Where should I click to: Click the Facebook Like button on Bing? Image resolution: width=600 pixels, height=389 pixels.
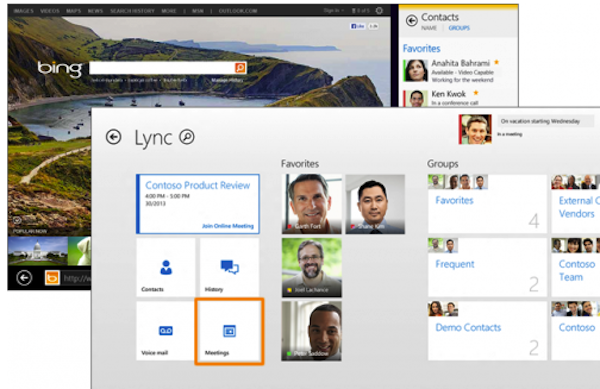[357, 26]
